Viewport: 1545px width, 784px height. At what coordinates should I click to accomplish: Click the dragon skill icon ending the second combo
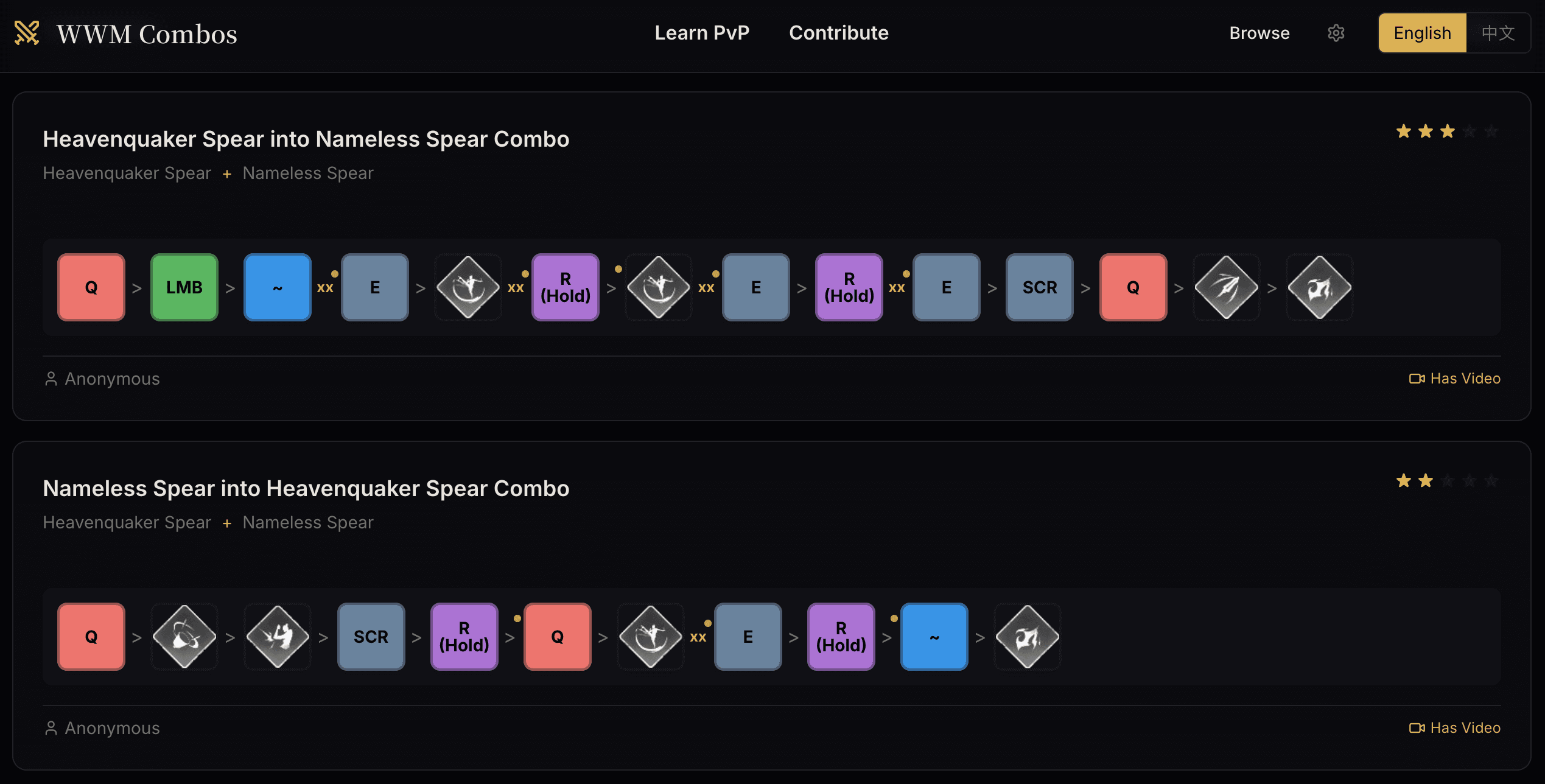coord(1027,636)
